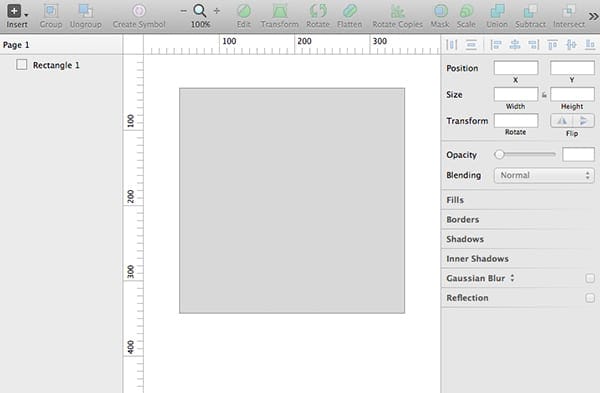Open the Gaussian Blur type selector

click(x=512, y=278)
